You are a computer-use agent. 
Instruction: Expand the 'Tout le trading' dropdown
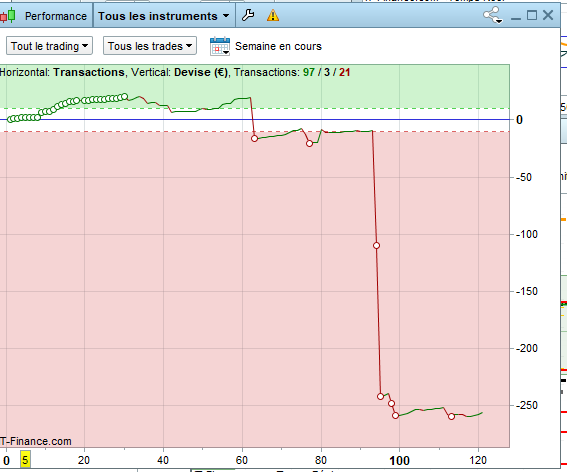[49, 46]
